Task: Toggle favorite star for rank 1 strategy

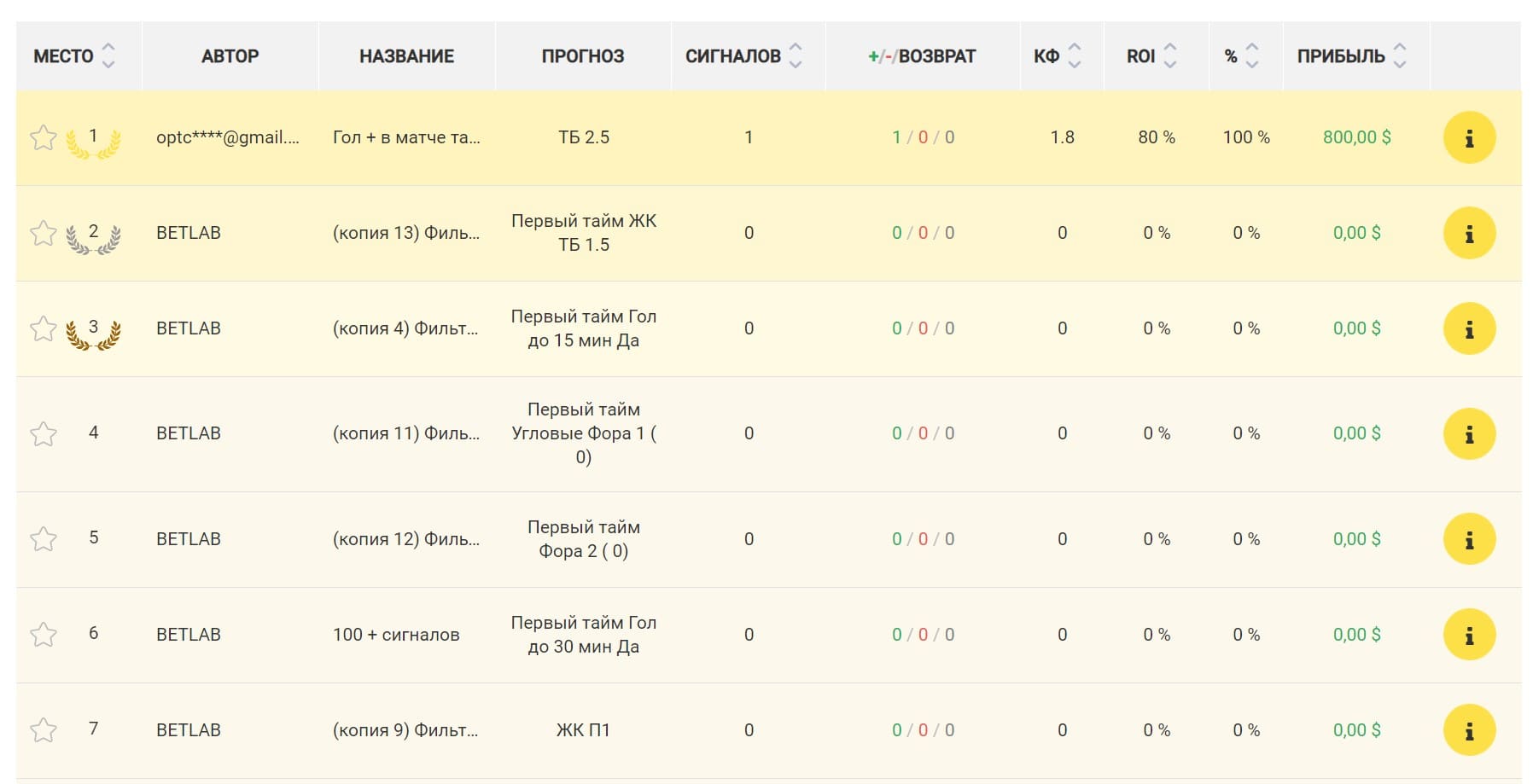Action: pos(44,137)
